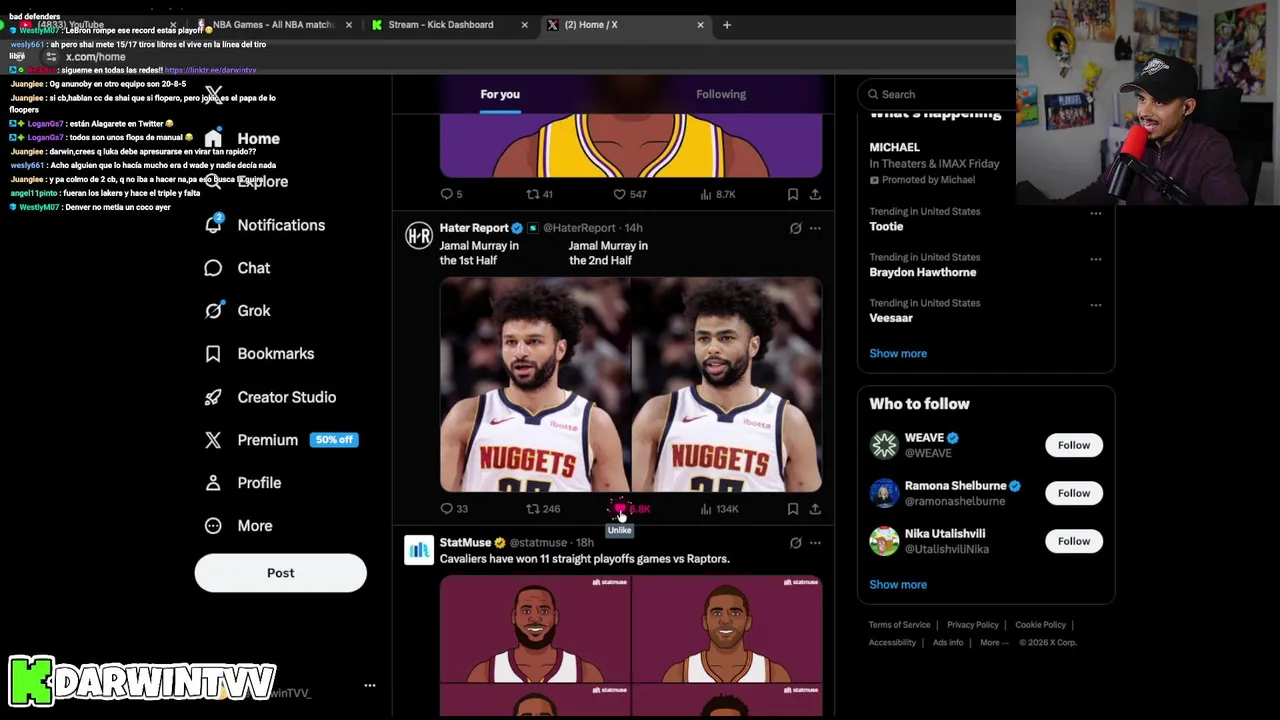Switch to the Following tab
The image size is (1280, 720).
pos(721,94)
